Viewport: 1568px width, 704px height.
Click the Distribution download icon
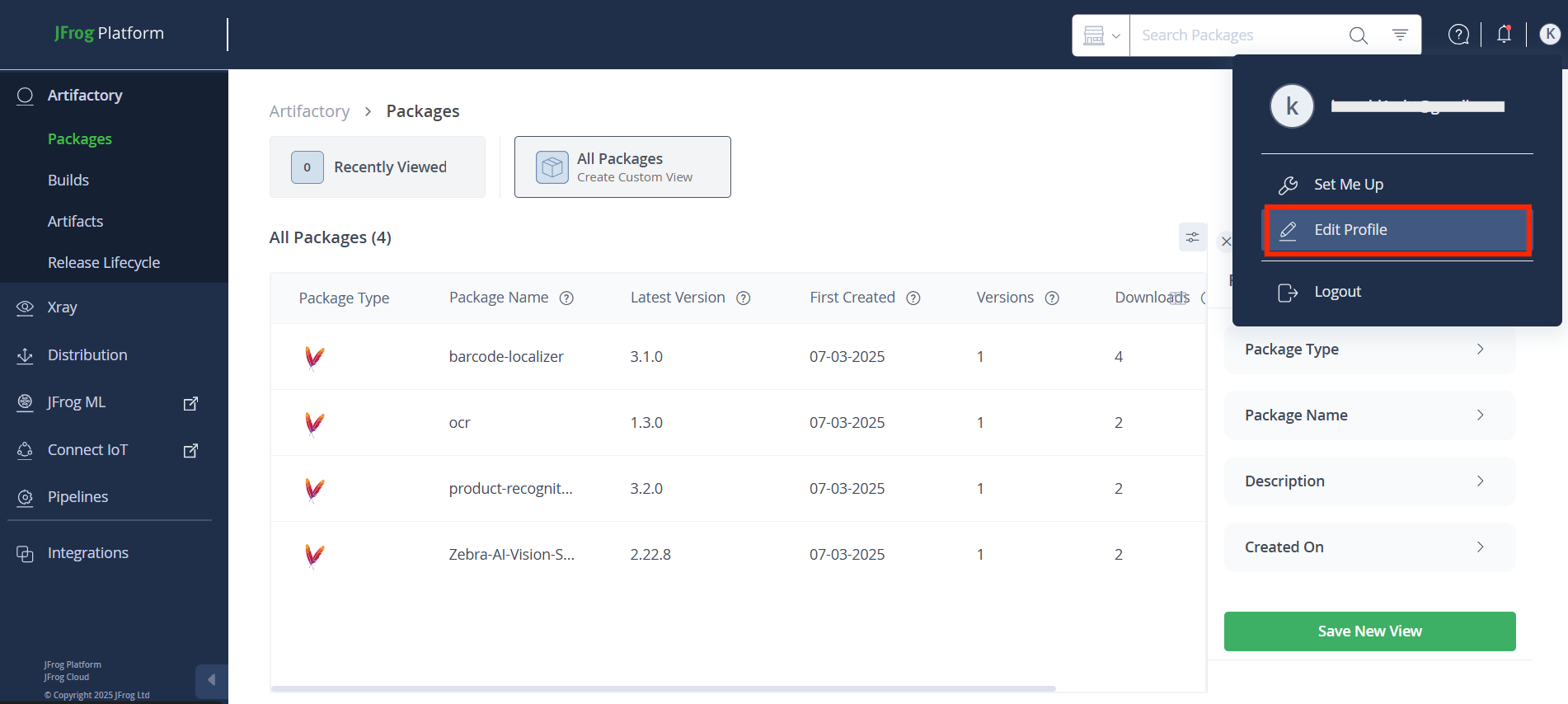[x=26, y=355]
